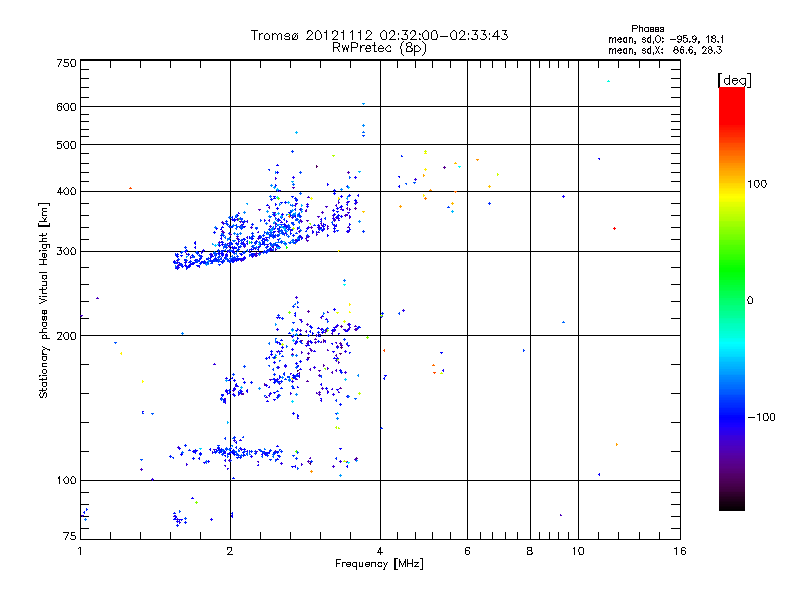This screenshot has height=600, width=800.
Task: Click the "mean, sd,O: -95.9, 18.1" line
Action: coord(666,39)
